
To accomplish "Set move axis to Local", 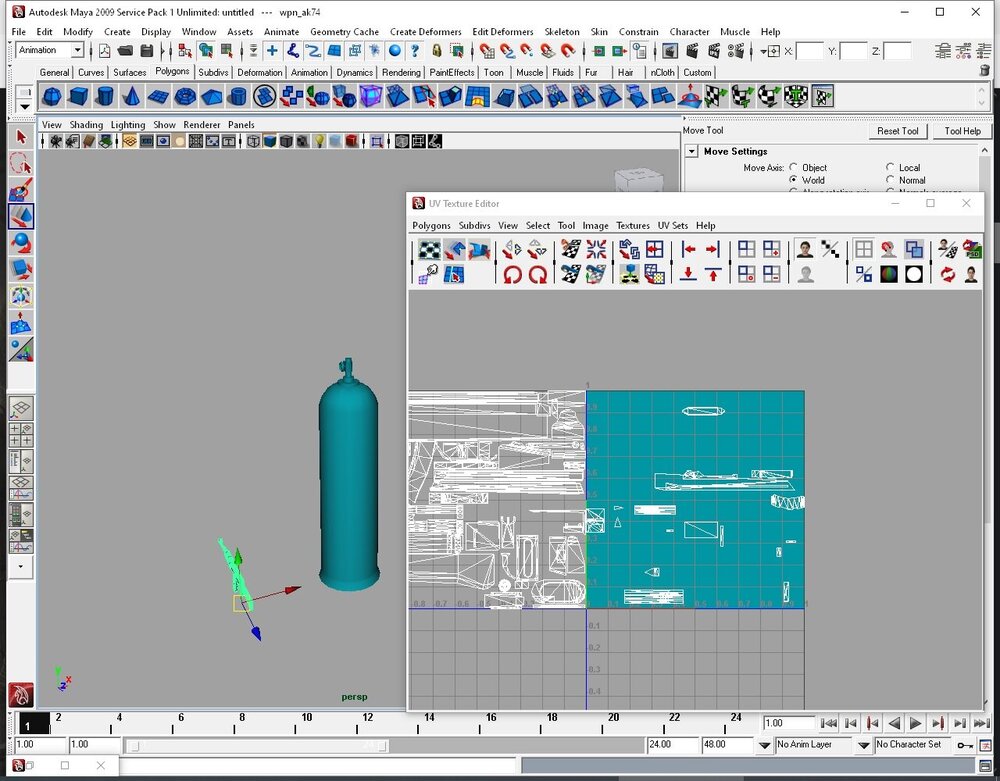I will pyautogui.click(x=890, y=168).
